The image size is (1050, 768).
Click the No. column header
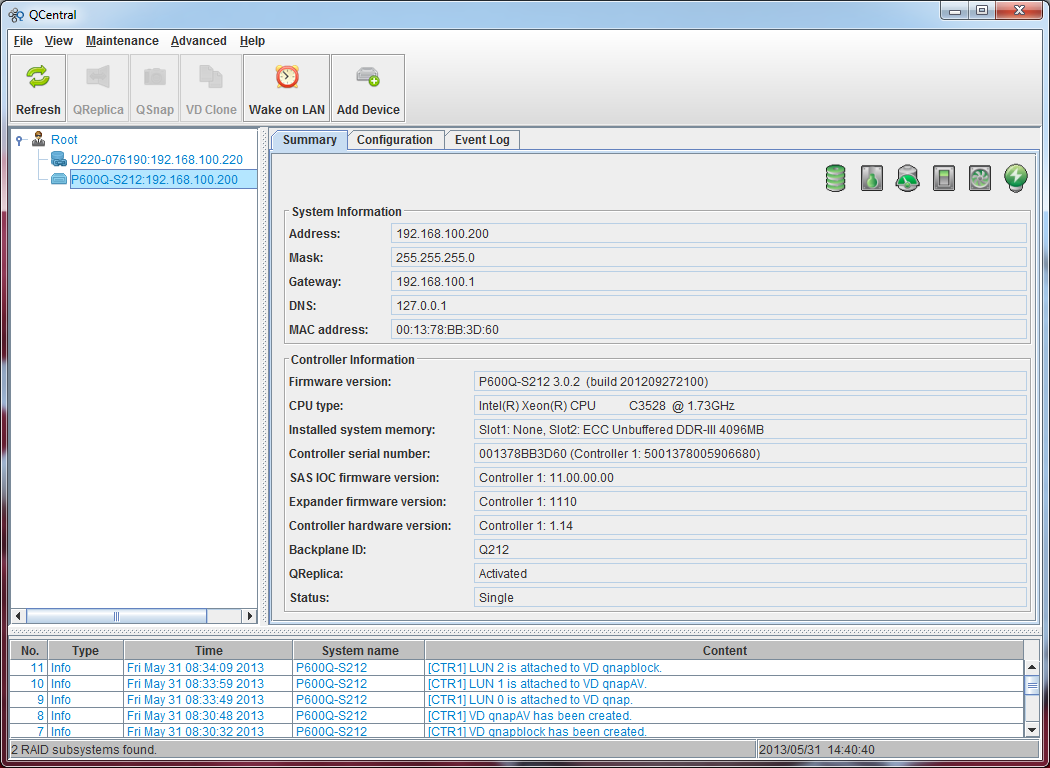[x=29, y=651]
